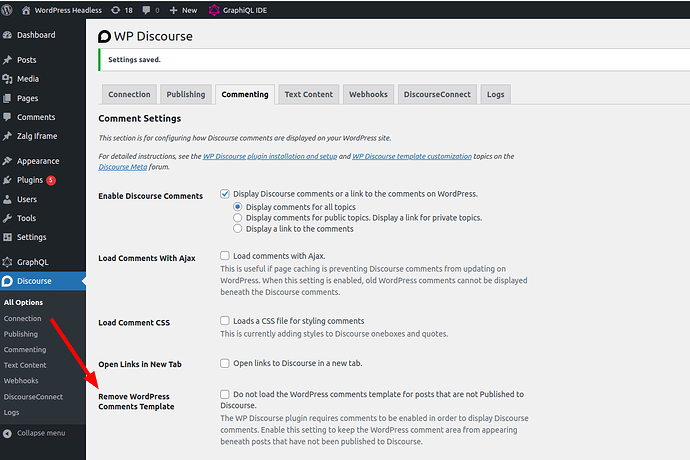Switch to the Text Content tab

coord(309,94)
